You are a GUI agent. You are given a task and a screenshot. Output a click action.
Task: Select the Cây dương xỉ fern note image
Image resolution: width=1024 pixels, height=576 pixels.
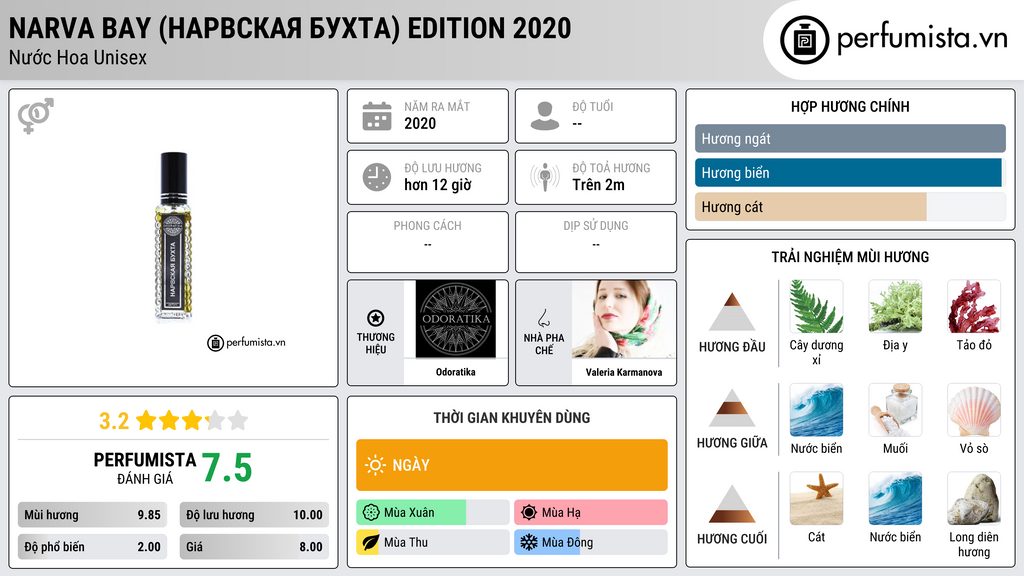816,306
